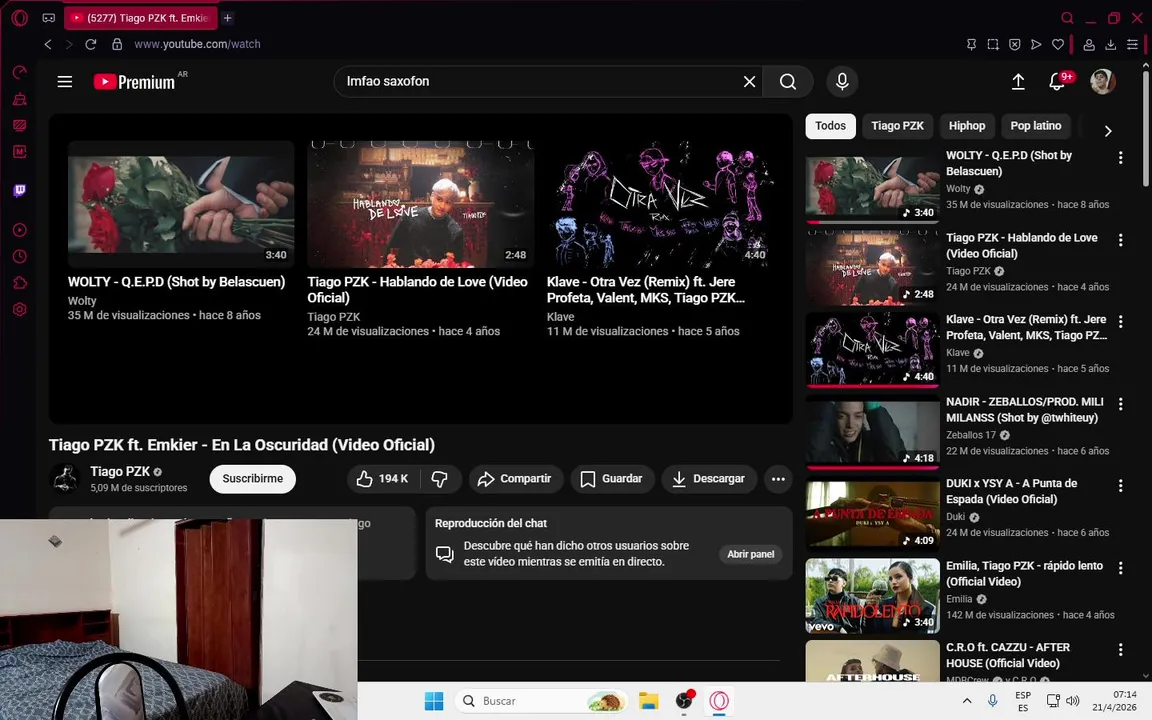Open history clock in Opera sidebar

tap(20, 256)
